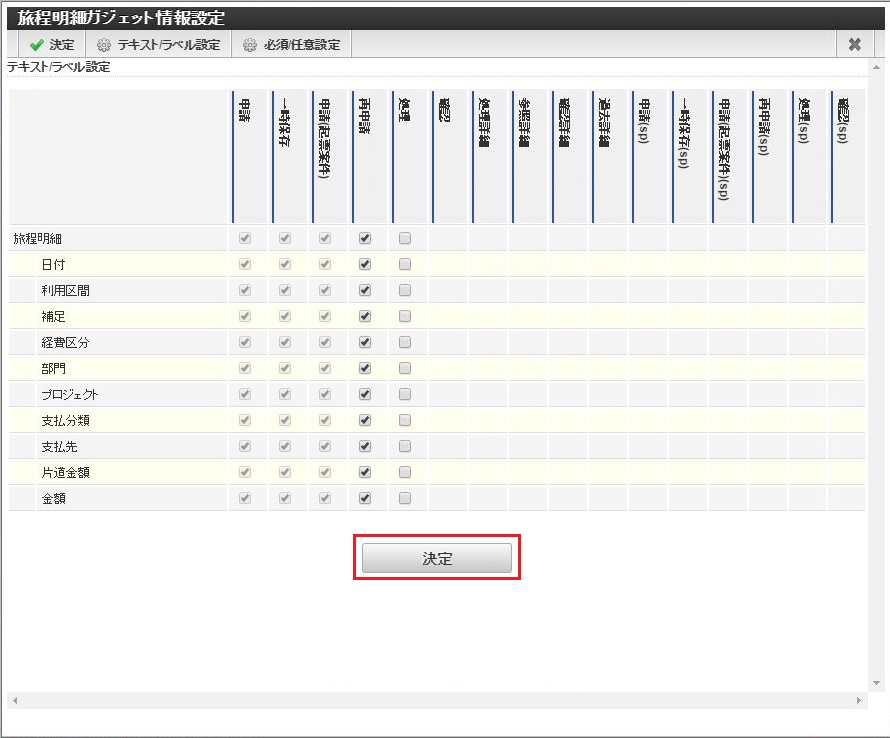Check the 処理 checkbox in the プロジェクト row
890x738 pixels.
tap(405, 395)
